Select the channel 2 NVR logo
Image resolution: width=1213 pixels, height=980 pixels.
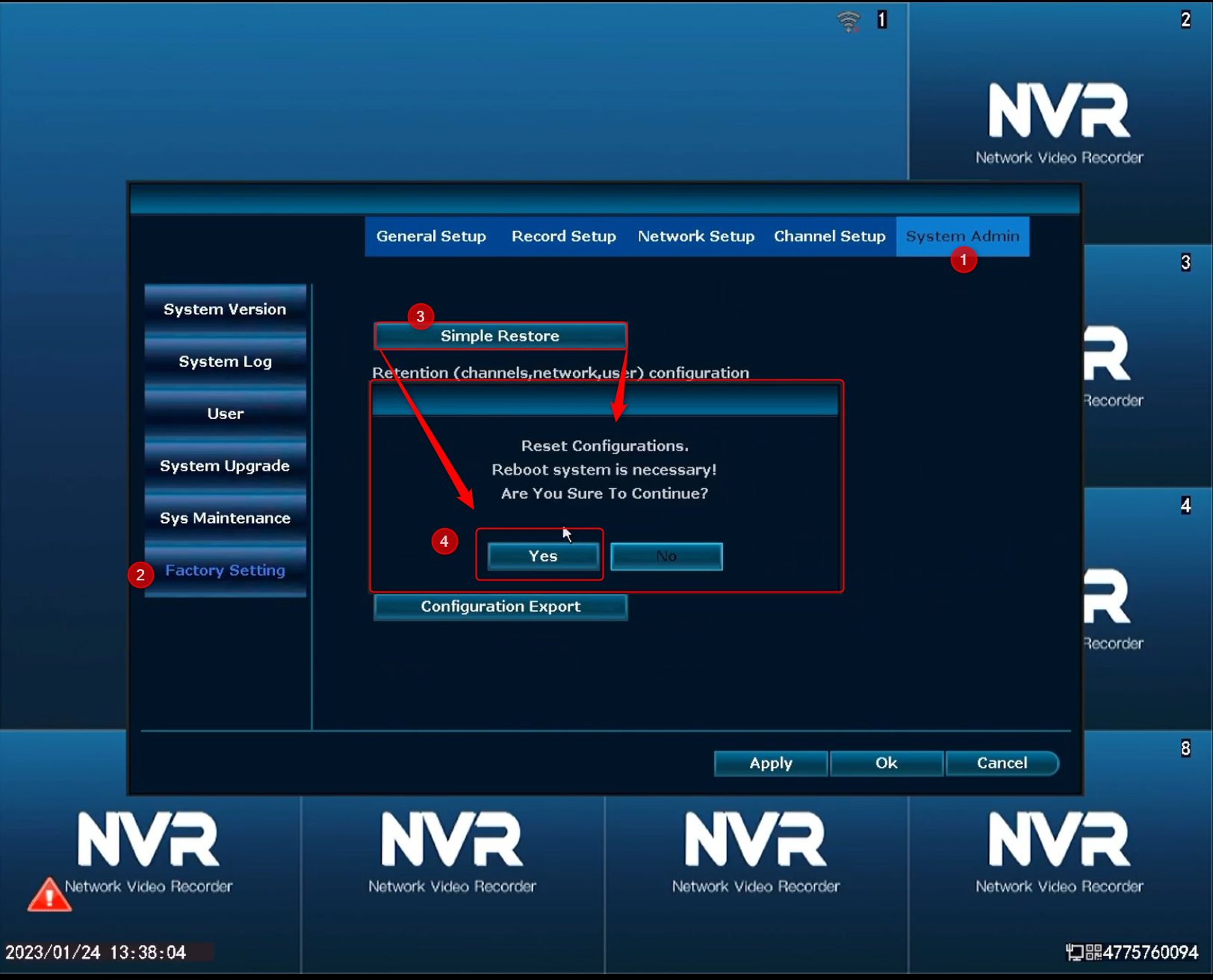point(1059,123)
